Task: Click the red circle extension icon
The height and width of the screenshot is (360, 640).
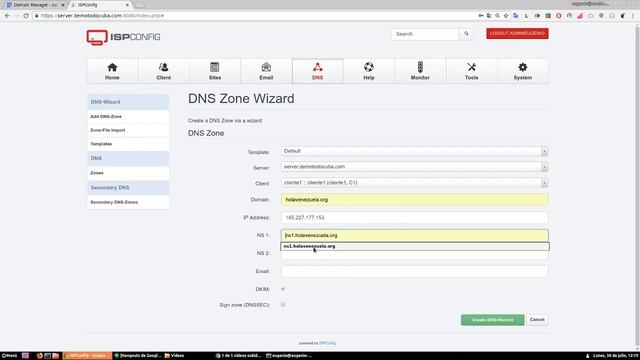Action: [558, 16]
